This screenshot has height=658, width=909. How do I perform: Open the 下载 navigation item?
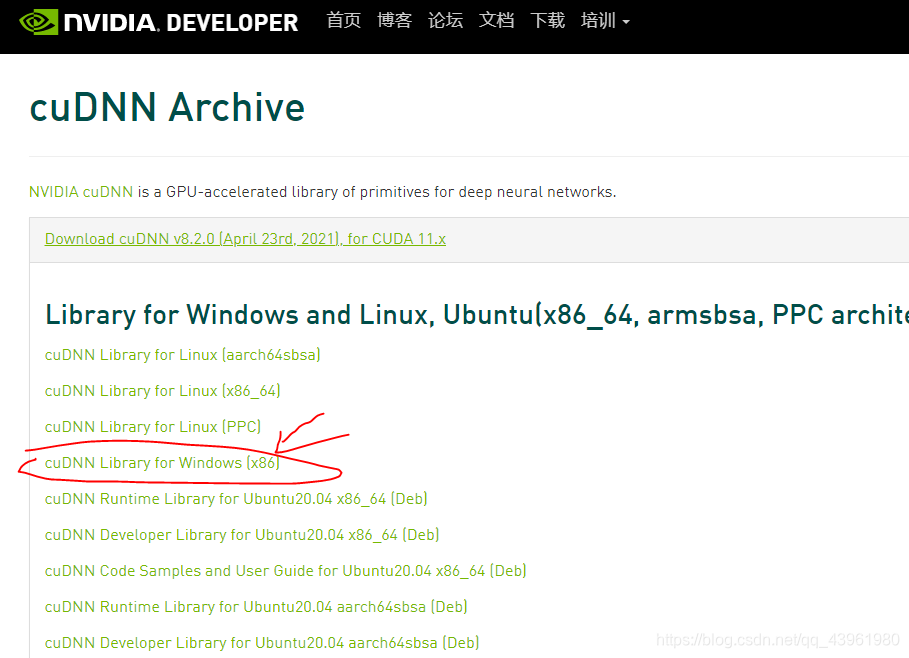[547, 20]
